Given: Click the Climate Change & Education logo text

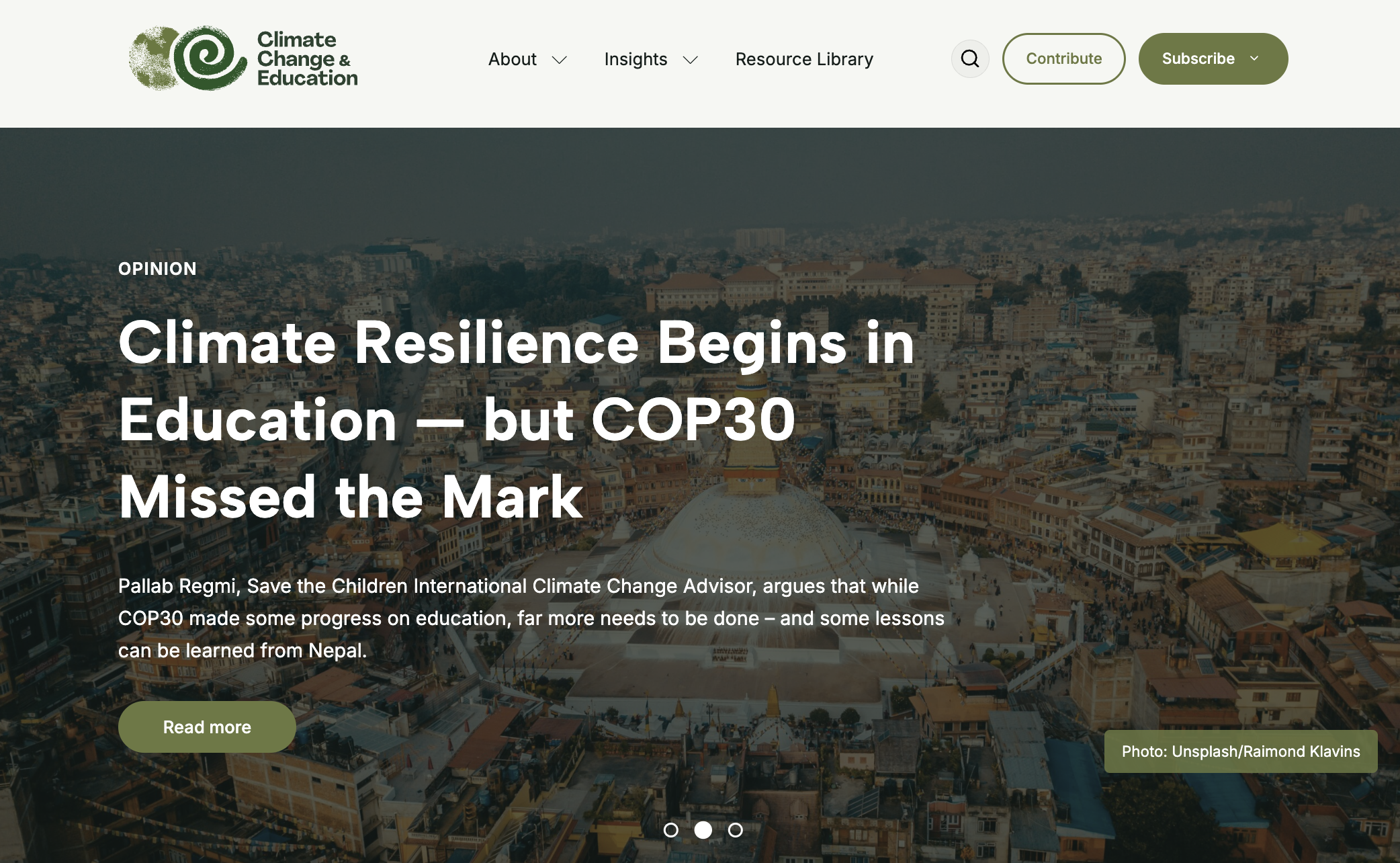Looking at the screenshot, I should click(306, 59).
